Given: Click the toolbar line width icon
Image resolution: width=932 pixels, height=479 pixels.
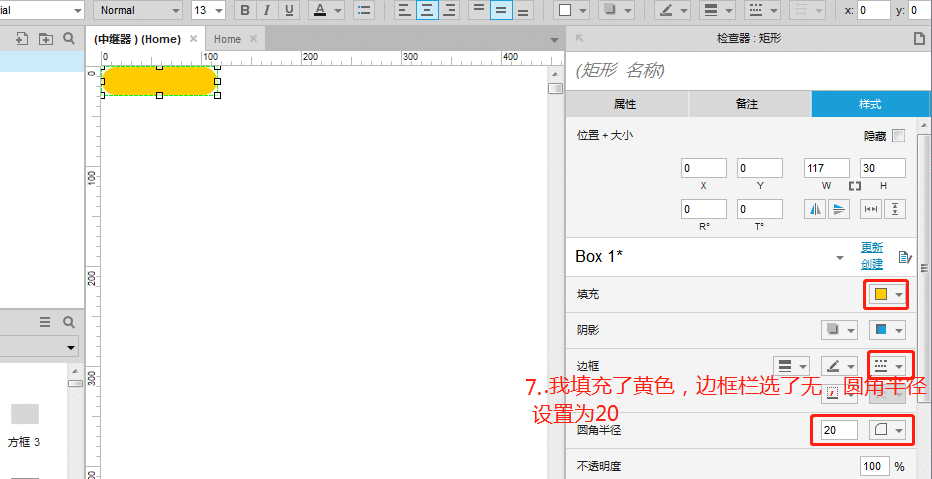Looking at the screenshot, I should 710,10.
